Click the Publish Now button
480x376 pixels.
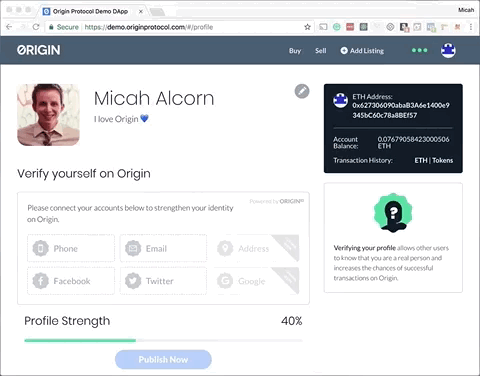[x=163, y=359]
